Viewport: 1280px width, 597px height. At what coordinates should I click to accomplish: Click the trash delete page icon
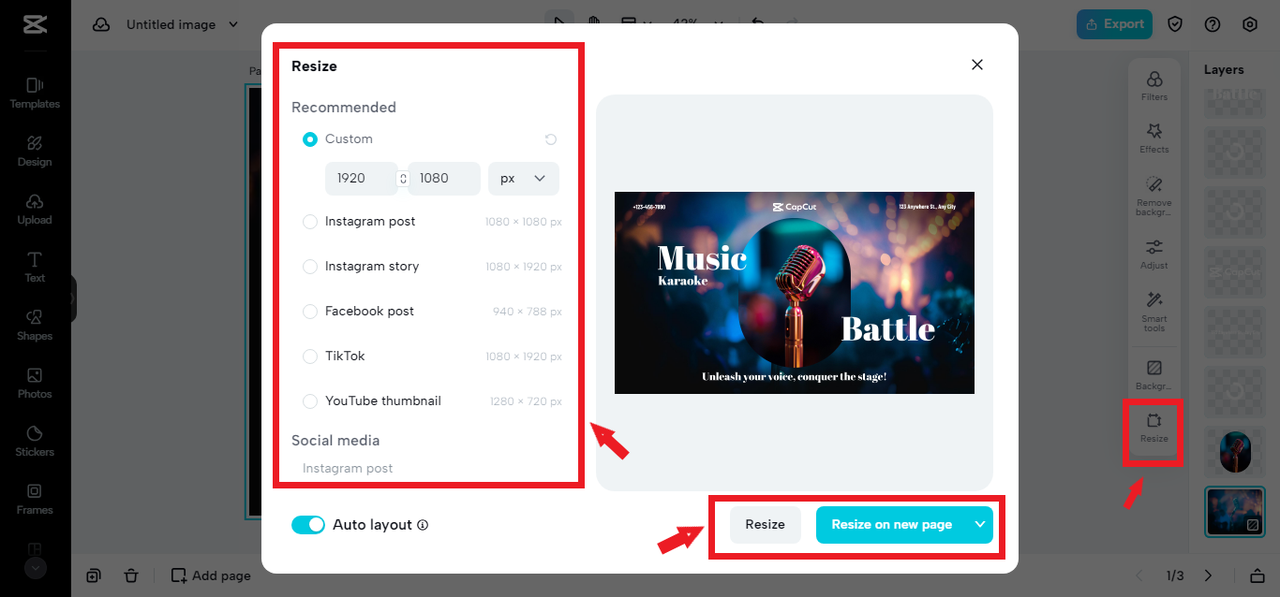(x=131, y=575)
